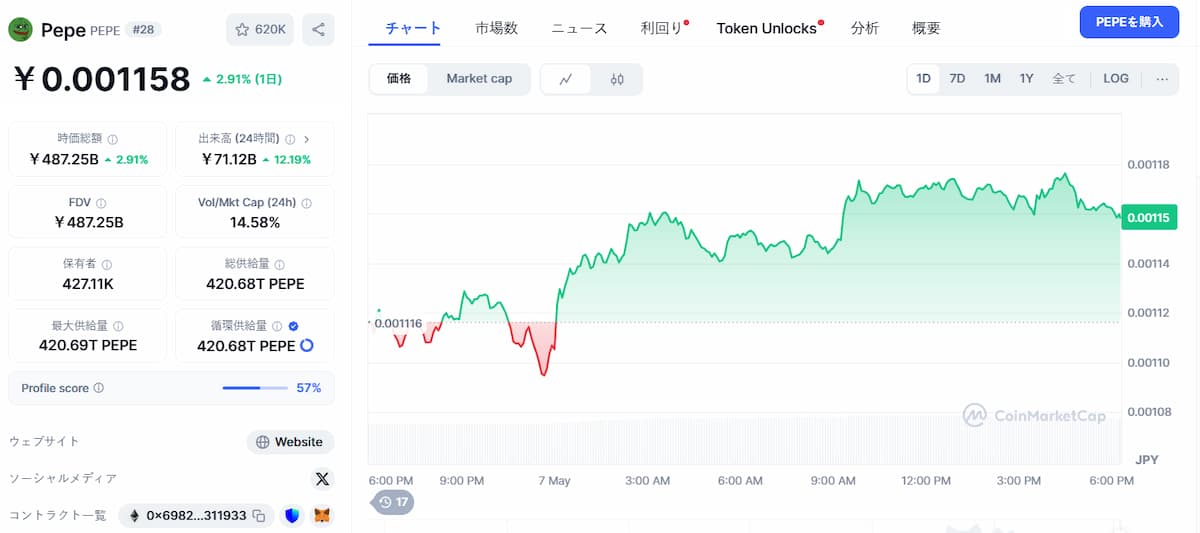Click the shield icon beside contract address
Image resolution: width=1200 pixels, height=533 pixels.
(x=292, y=516)
